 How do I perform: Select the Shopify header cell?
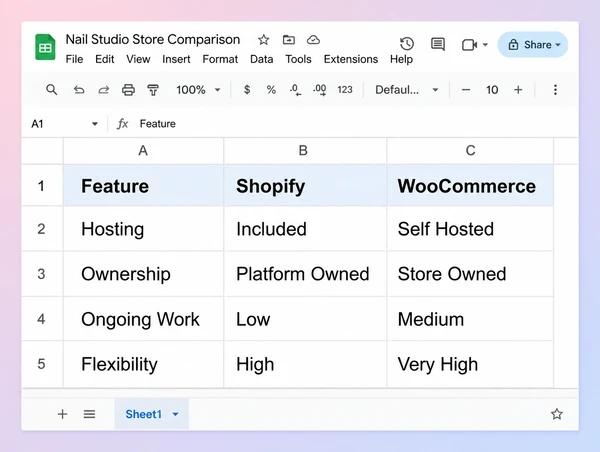pos(305,186)
